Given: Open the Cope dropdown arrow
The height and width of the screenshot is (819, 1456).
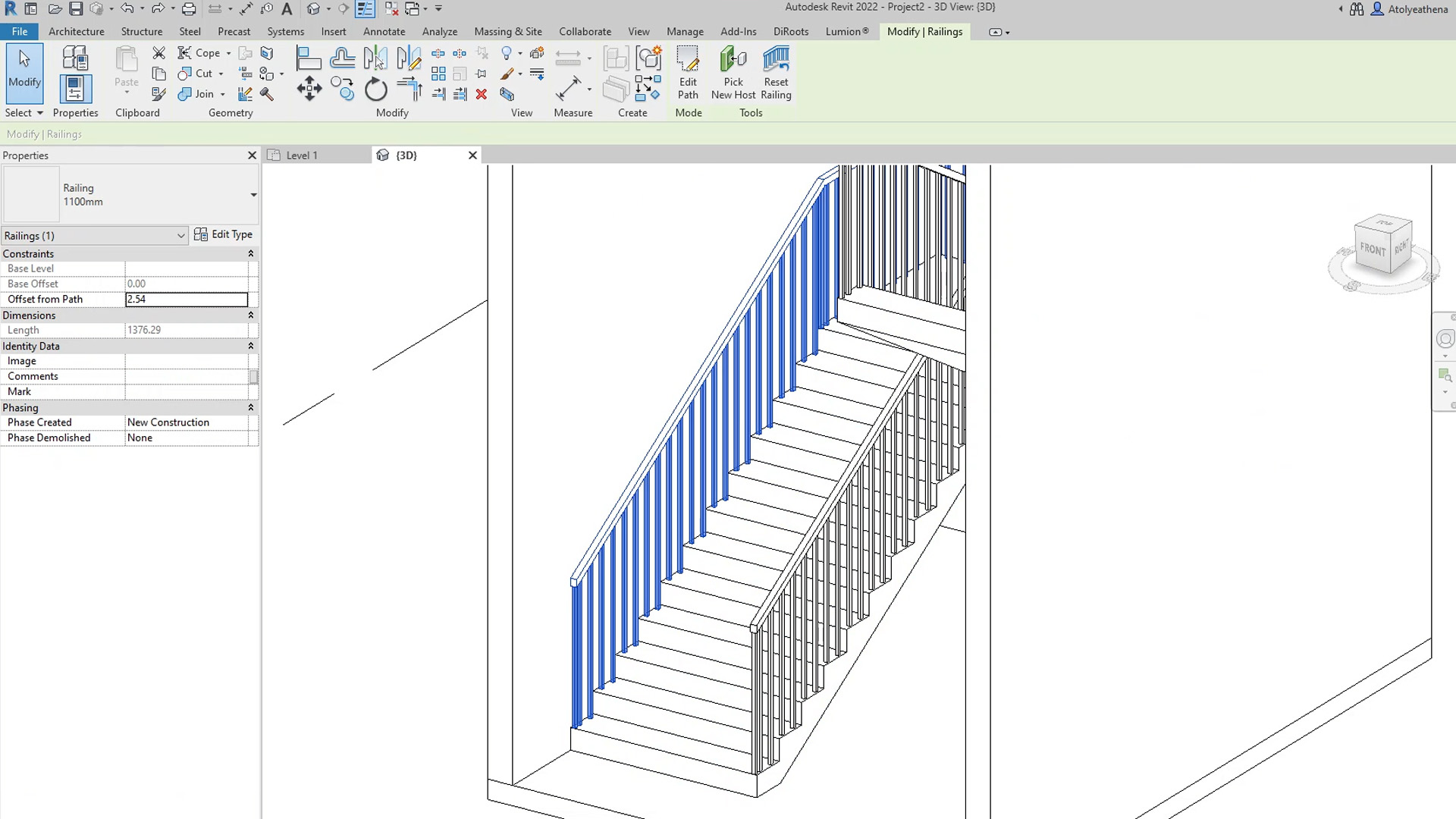Looking at the screenshot, I should tap(228, 54).
